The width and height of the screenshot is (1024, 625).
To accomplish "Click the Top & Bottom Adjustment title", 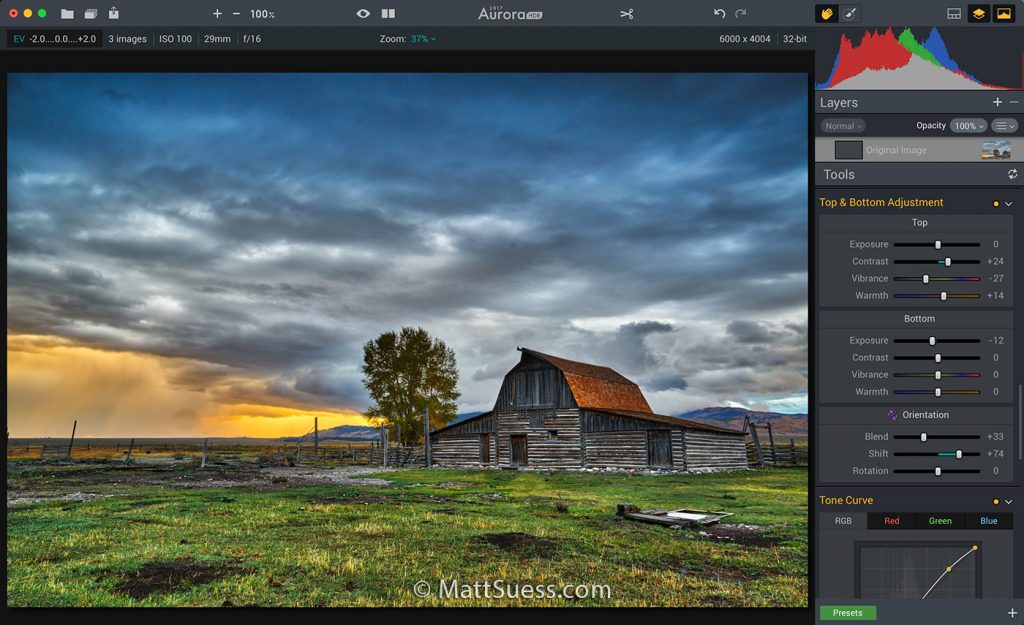I will click(x=881, y=202).
